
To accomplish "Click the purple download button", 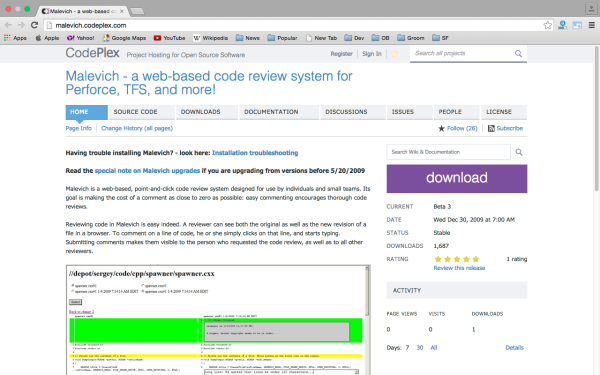I will coord(457,179).
